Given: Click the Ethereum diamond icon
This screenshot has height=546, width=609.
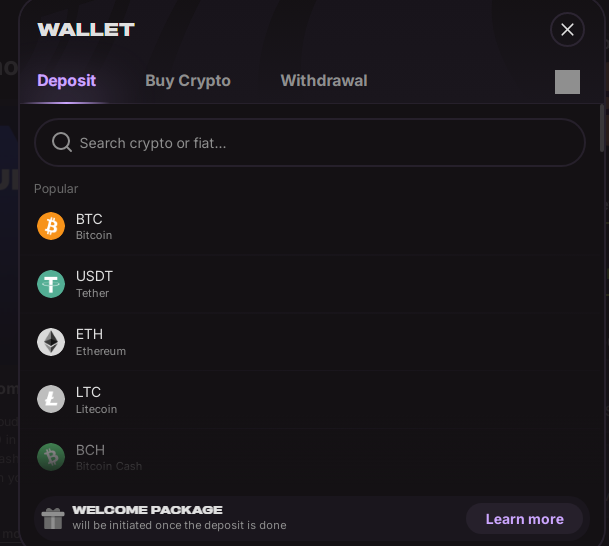Looking at the screenshot, I should point(51,342).
